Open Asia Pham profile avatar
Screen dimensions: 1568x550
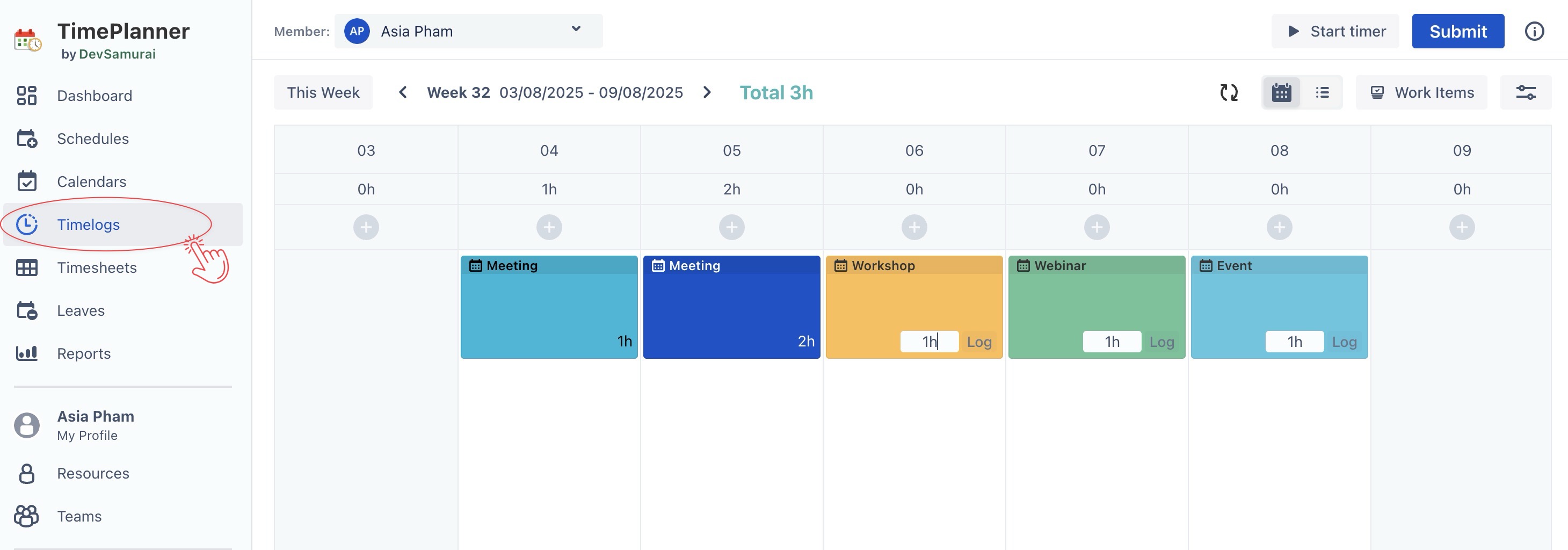click(x=27, y=425)
